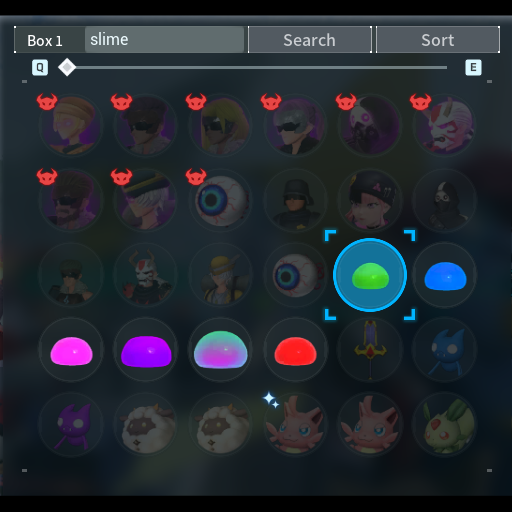512x512 pixels.
Task: Pick the purple slime
Action: pyautogui.click(x=146, y=350)
